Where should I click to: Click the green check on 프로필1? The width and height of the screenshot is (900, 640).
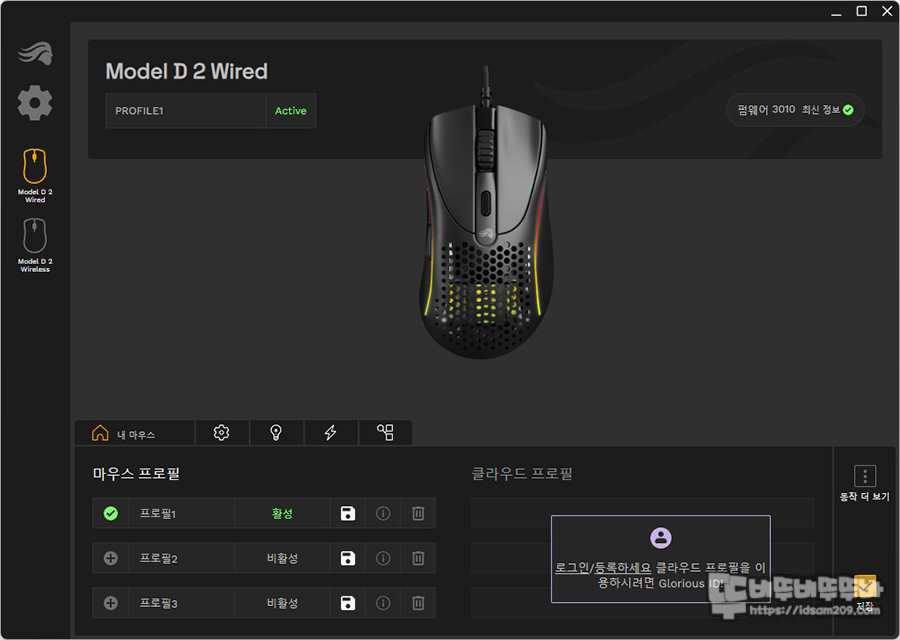click(111, 513)
